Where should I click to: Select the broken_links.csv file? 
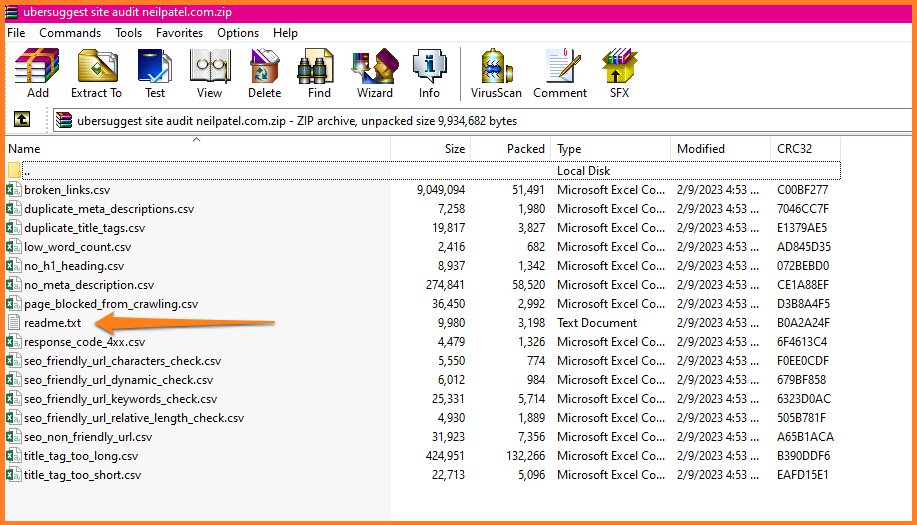tap(67, 190)
